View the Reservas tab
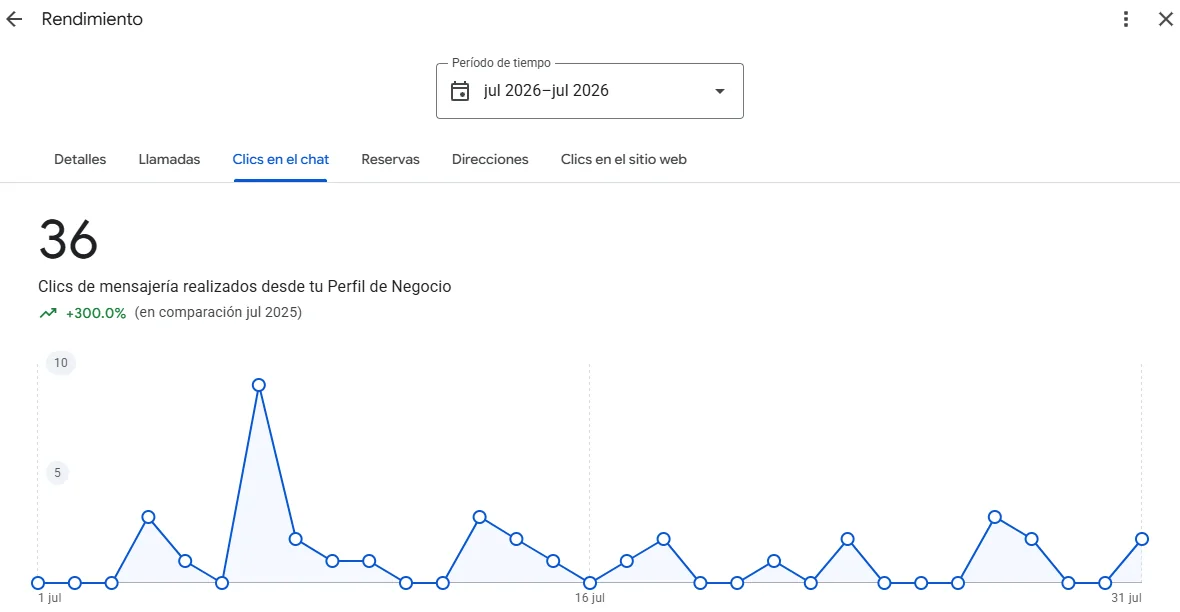1180x612 pixels. coord(391,160)
